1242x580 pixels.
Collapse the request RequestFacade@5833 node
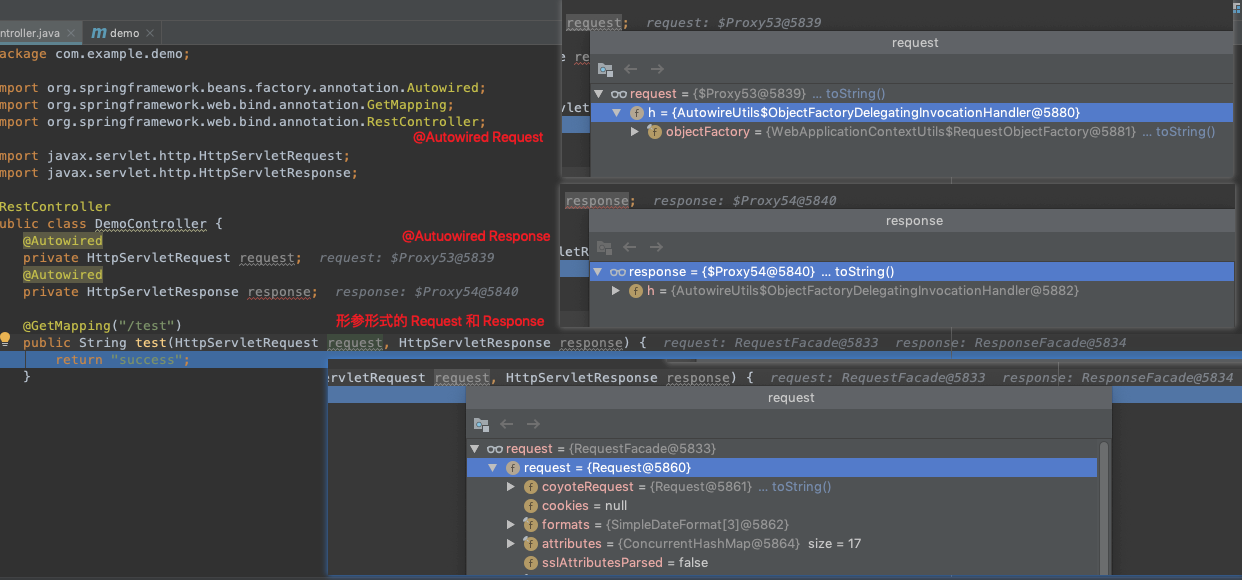[475, 449]
